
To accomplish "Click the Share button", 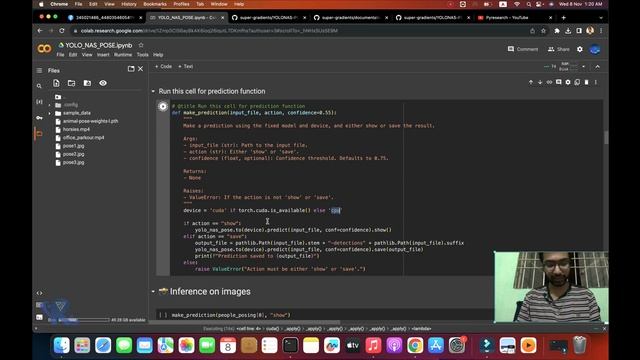I will [559, 49].
